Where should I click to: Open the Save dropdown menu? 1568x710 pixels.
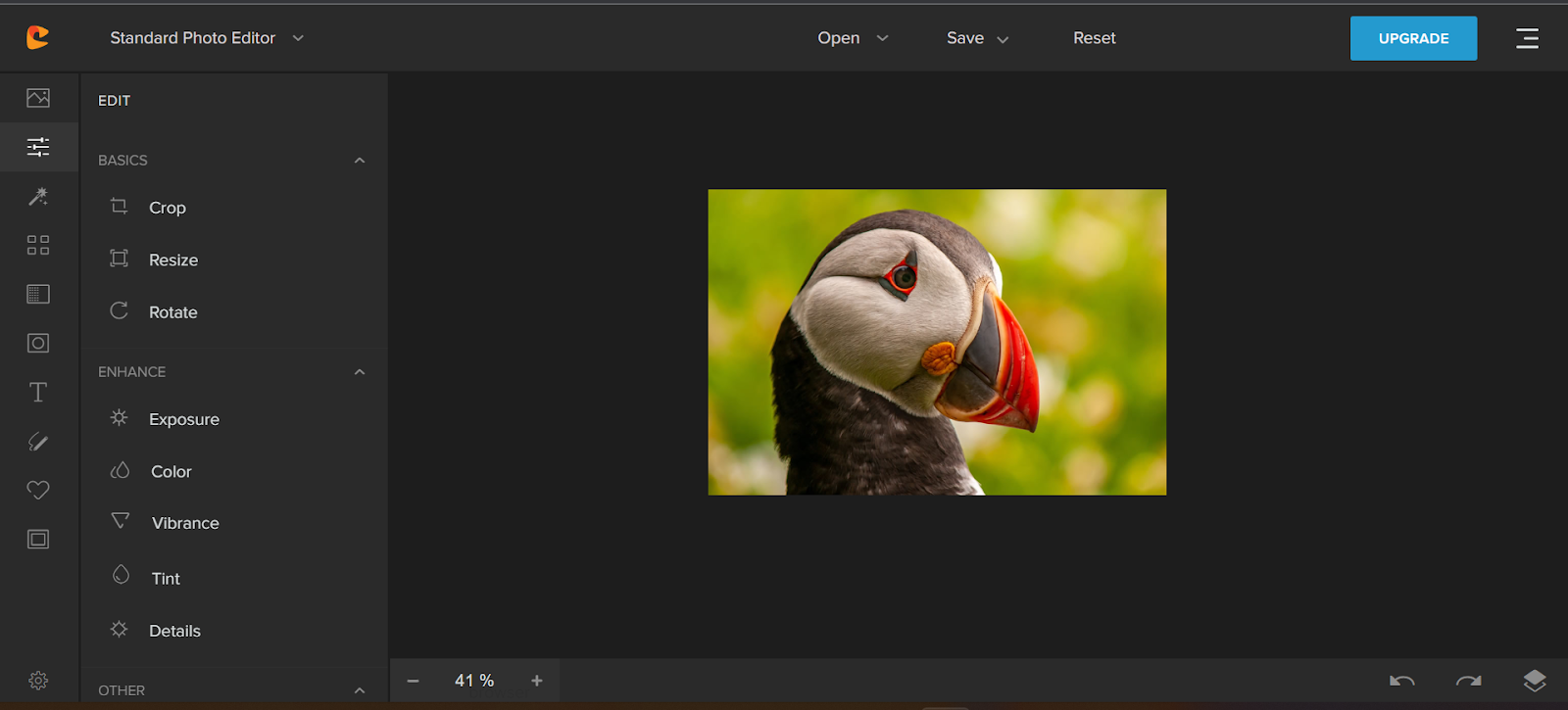[977, 38]
